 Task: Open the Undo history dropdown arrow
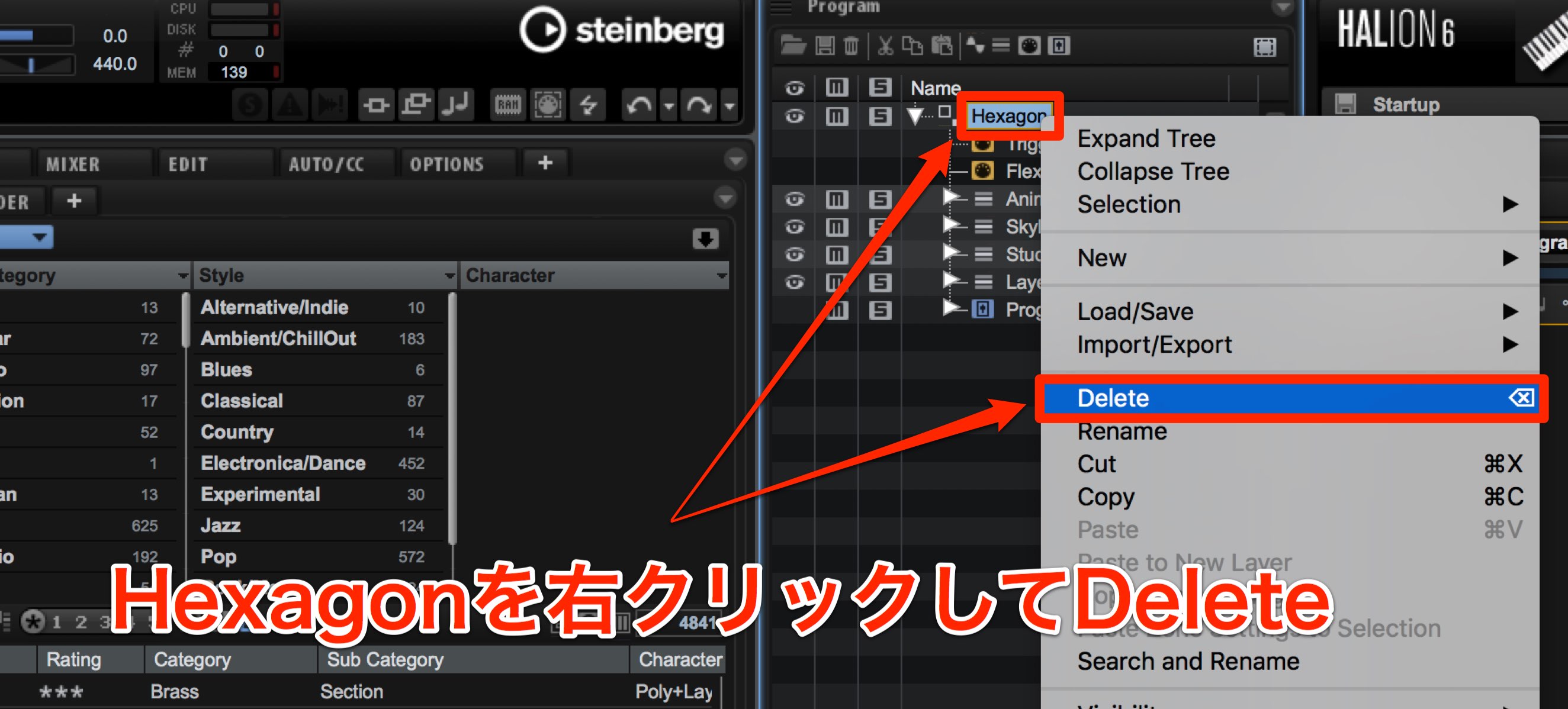669,107
